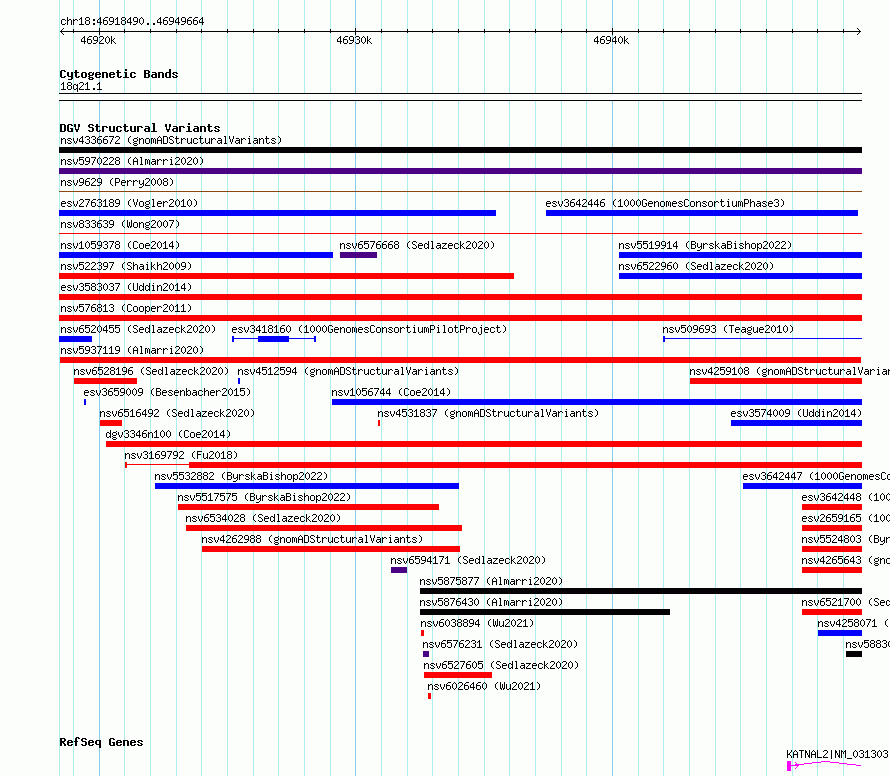Image resolution: width=890 pixels, height=776 pixels.
Task: Click the small black bar of nsv5883 variant
Action: point(854,654)
